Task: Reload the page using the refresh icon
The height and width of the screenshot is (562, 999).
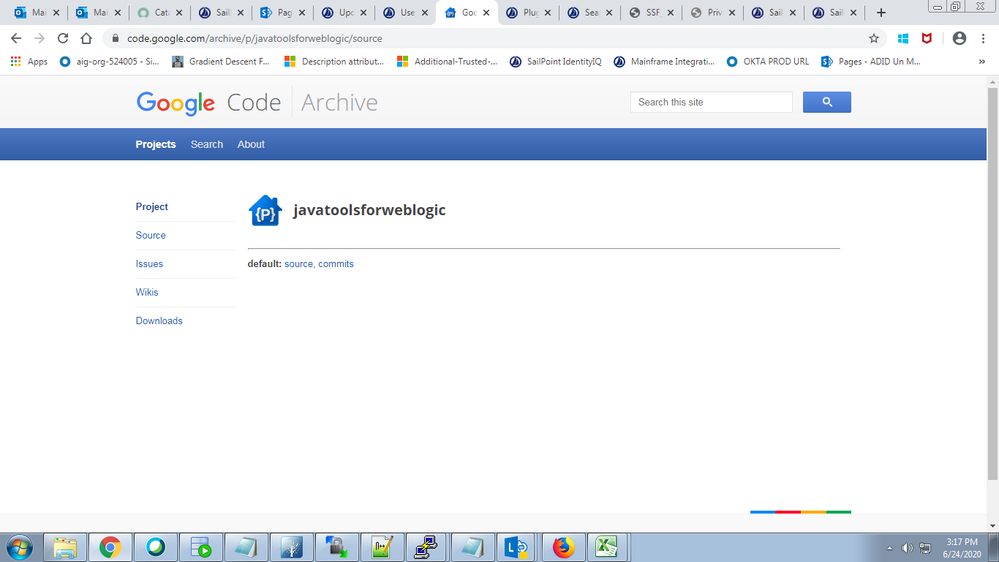Action: pos(63,38)
